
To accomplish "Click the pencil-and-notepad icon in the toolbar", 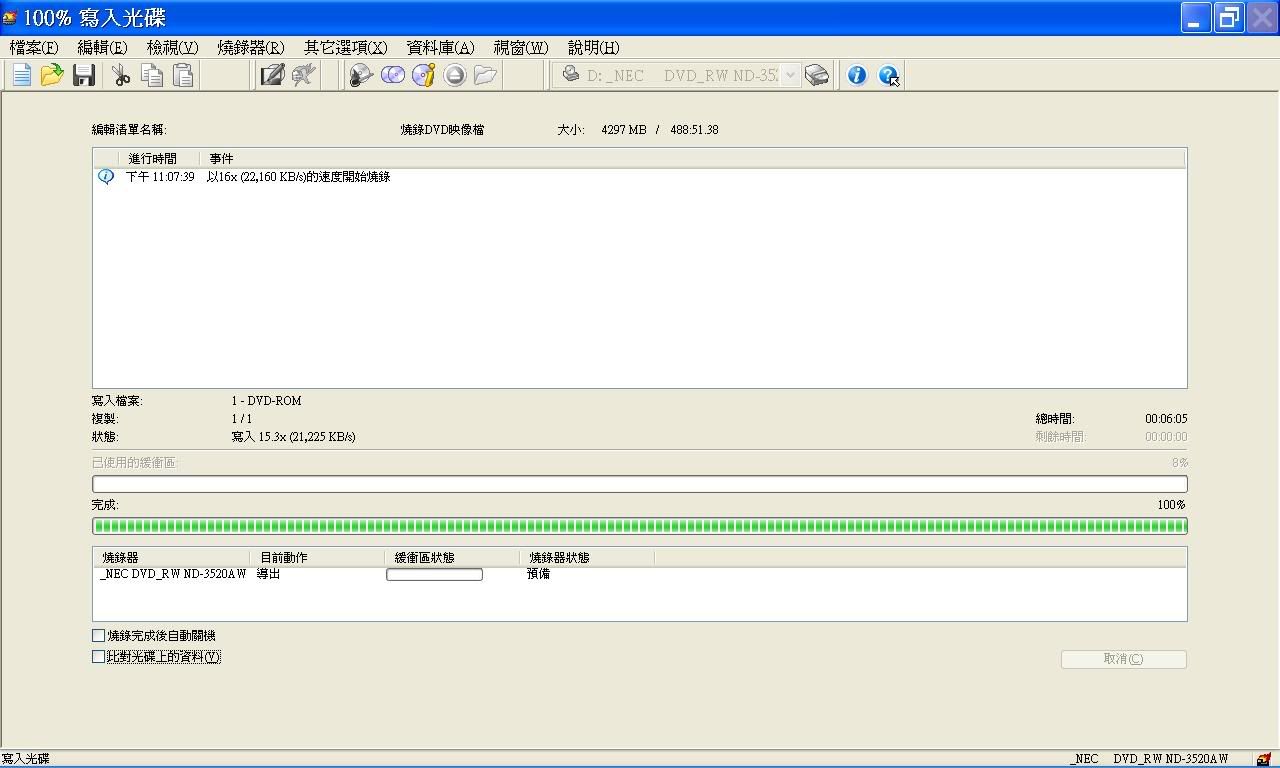I will [x=272, y=75].
